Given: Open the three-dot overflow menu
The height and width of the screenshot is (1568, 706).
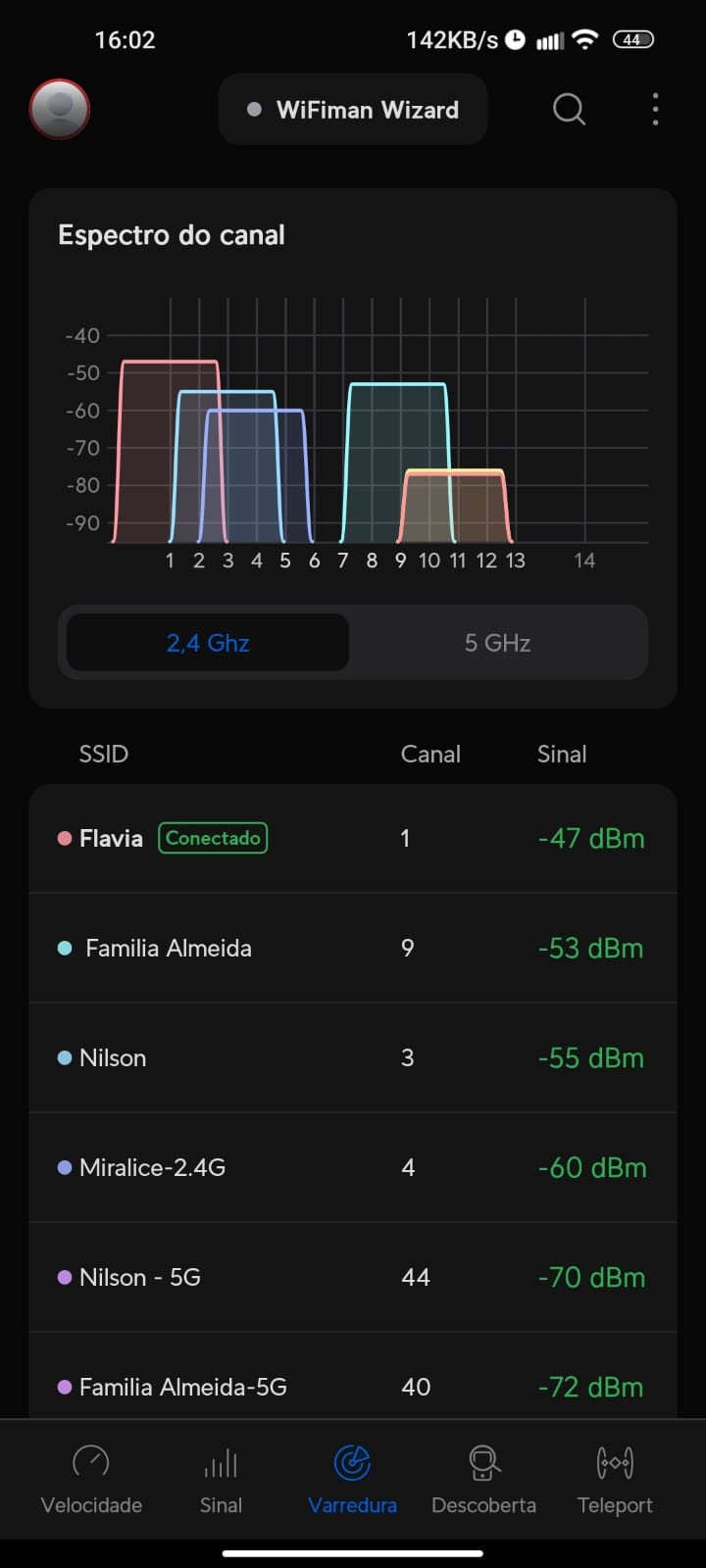Looking at the screenshot, I should (655, 110).
